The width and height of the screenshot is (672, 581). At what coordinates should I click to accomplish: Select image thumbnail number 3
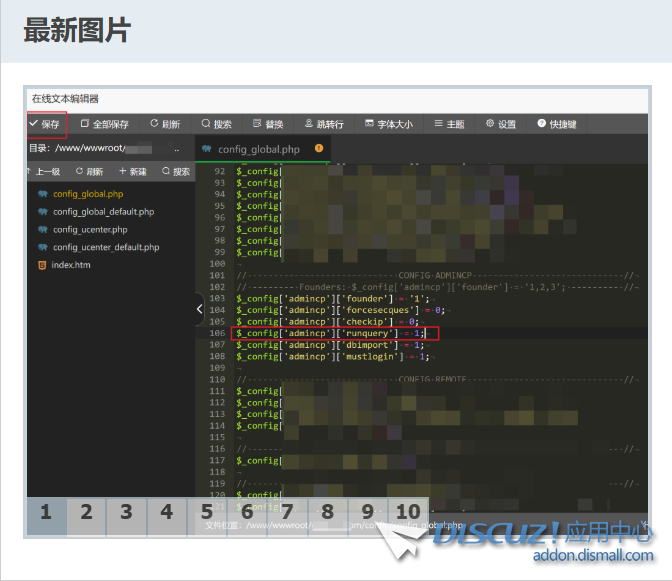pos(126,513)
